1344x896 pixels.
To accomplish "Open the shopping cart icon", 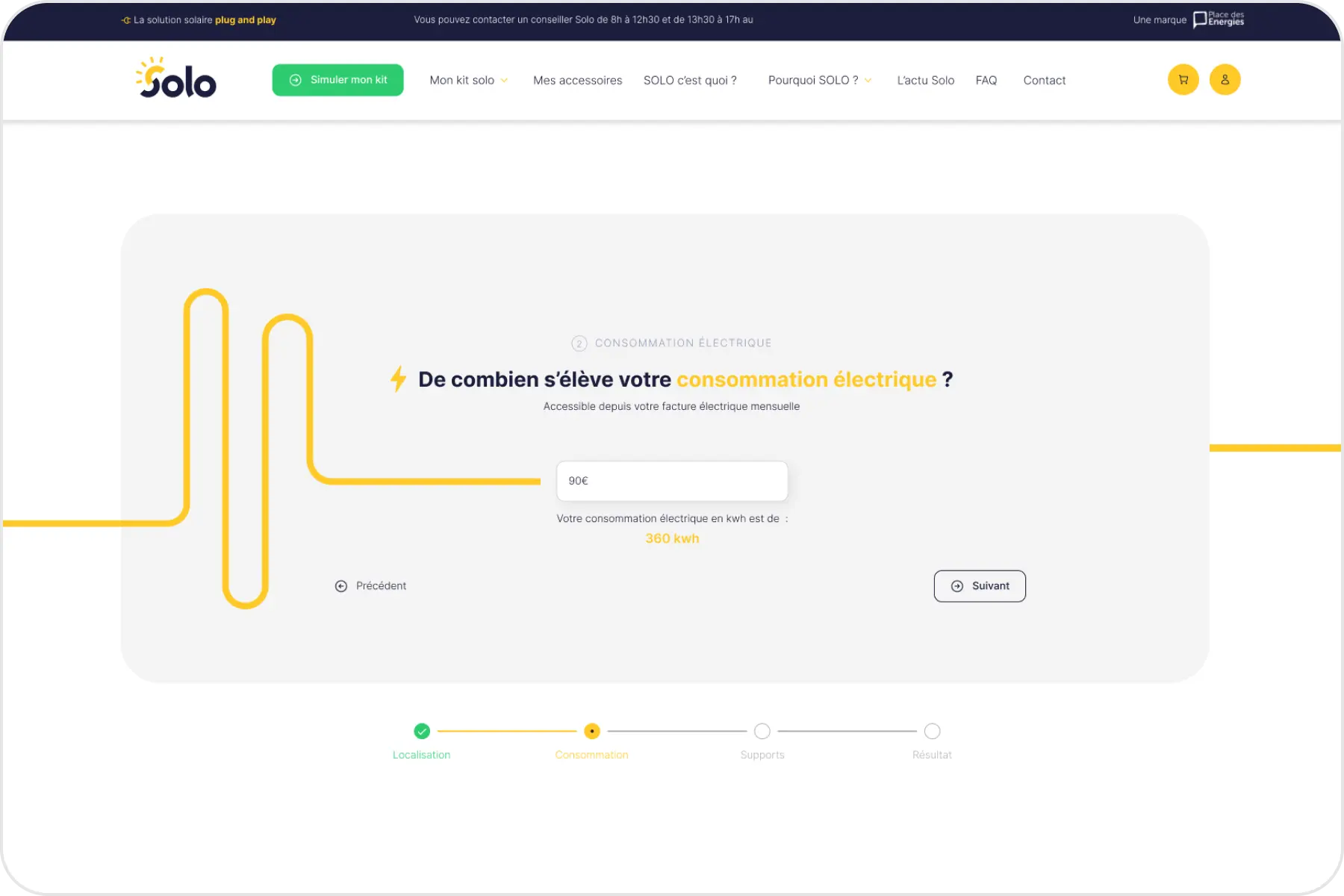I will tap(1183, 80).
